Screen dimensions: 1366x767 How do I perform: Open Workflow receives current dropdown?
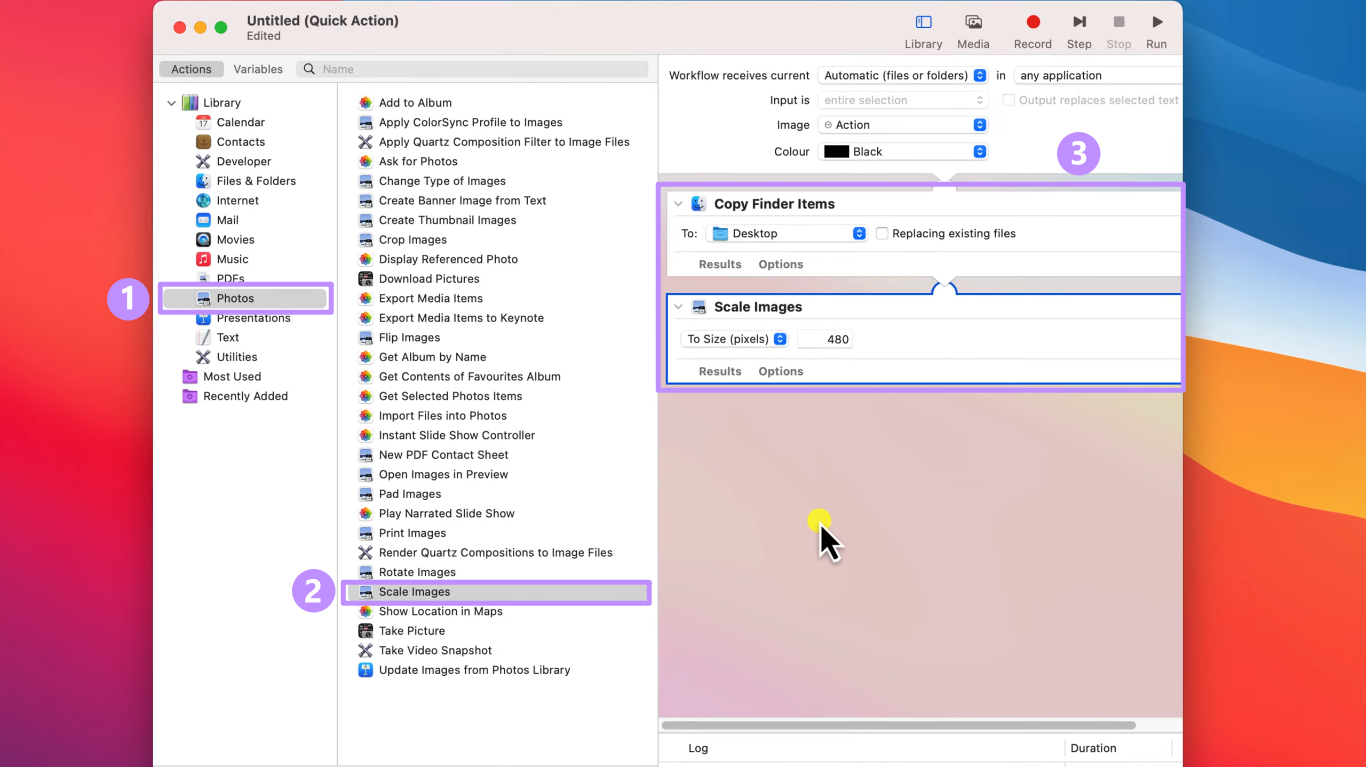903,75
